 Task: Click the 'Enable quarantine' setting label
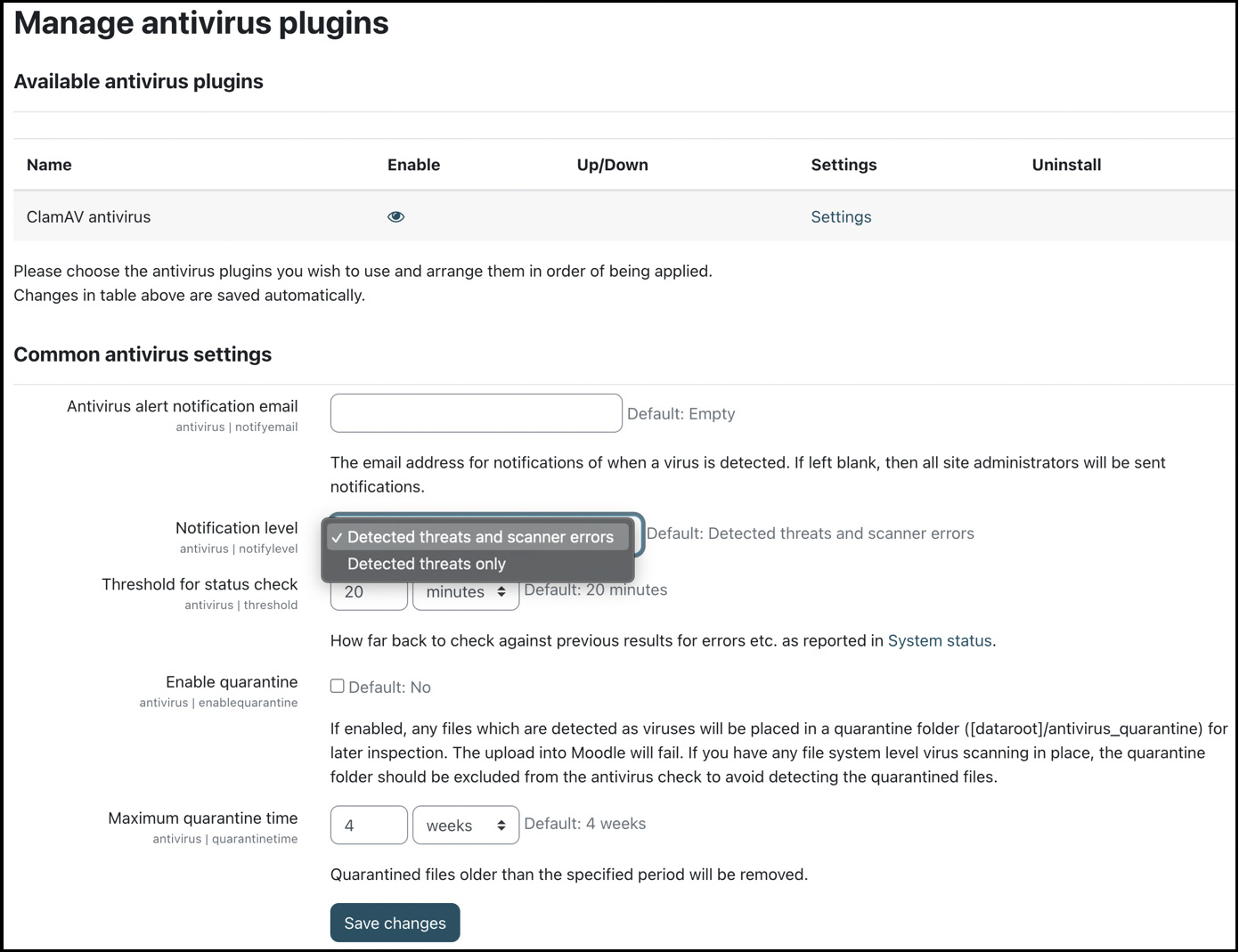(x=232, y=682)
